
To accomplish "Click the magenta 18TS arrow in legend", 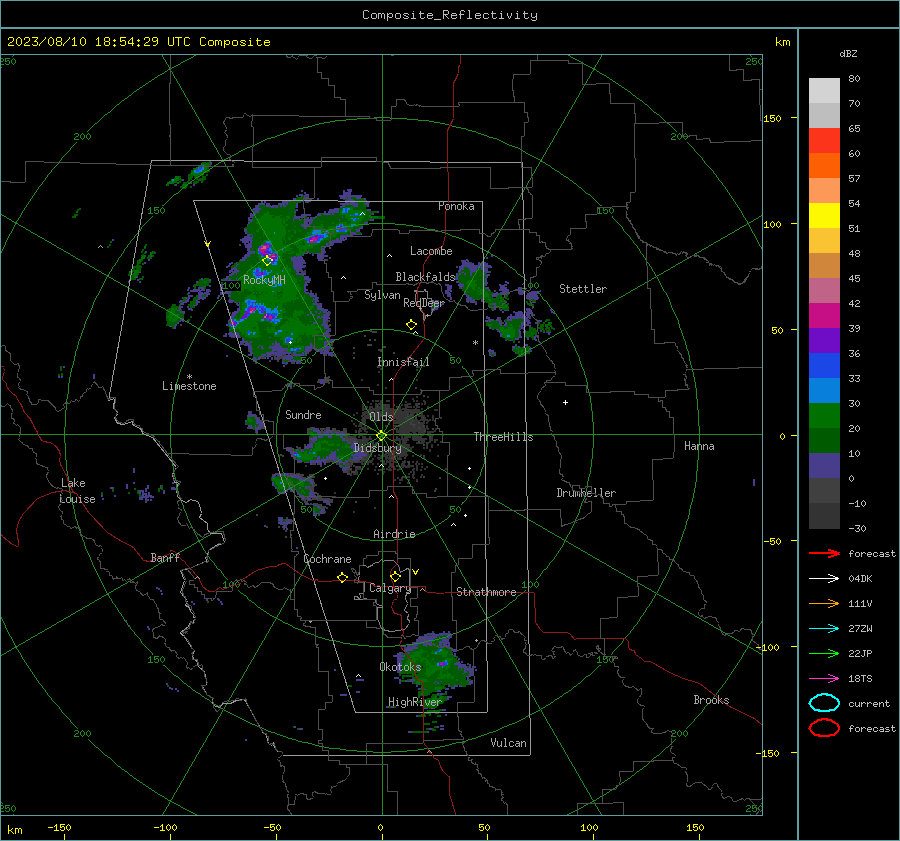I will [824, 679].
